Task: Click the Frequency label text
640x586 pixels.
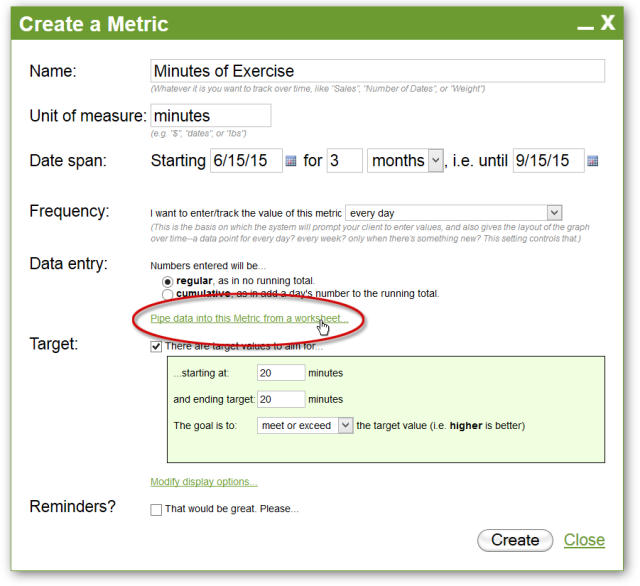Action: tap(69, 211)
